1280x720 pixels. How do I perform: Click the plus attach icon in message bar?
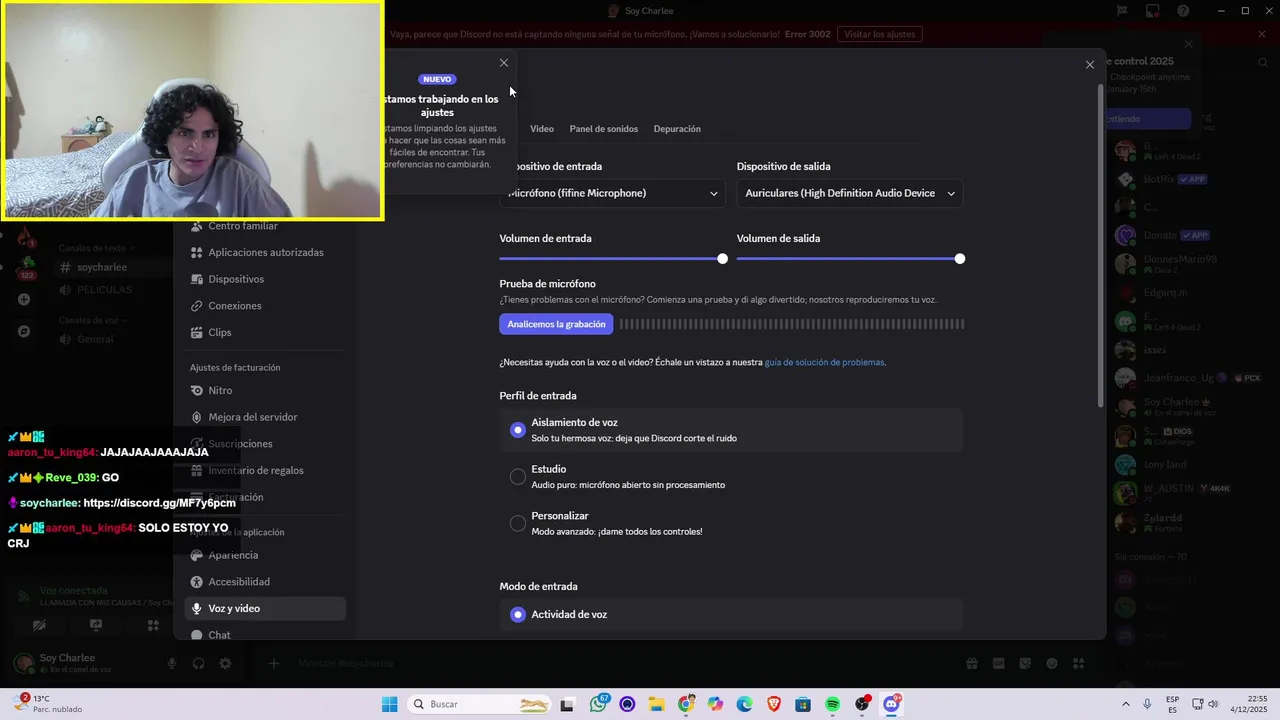pos(273,663)
